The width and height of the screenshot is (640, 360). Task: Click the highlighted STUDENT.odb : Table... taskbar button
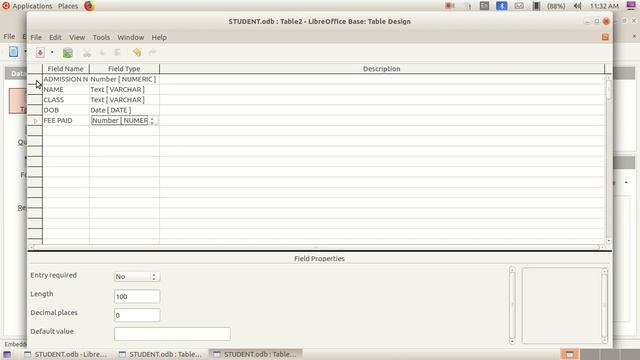tap(256, 354)
